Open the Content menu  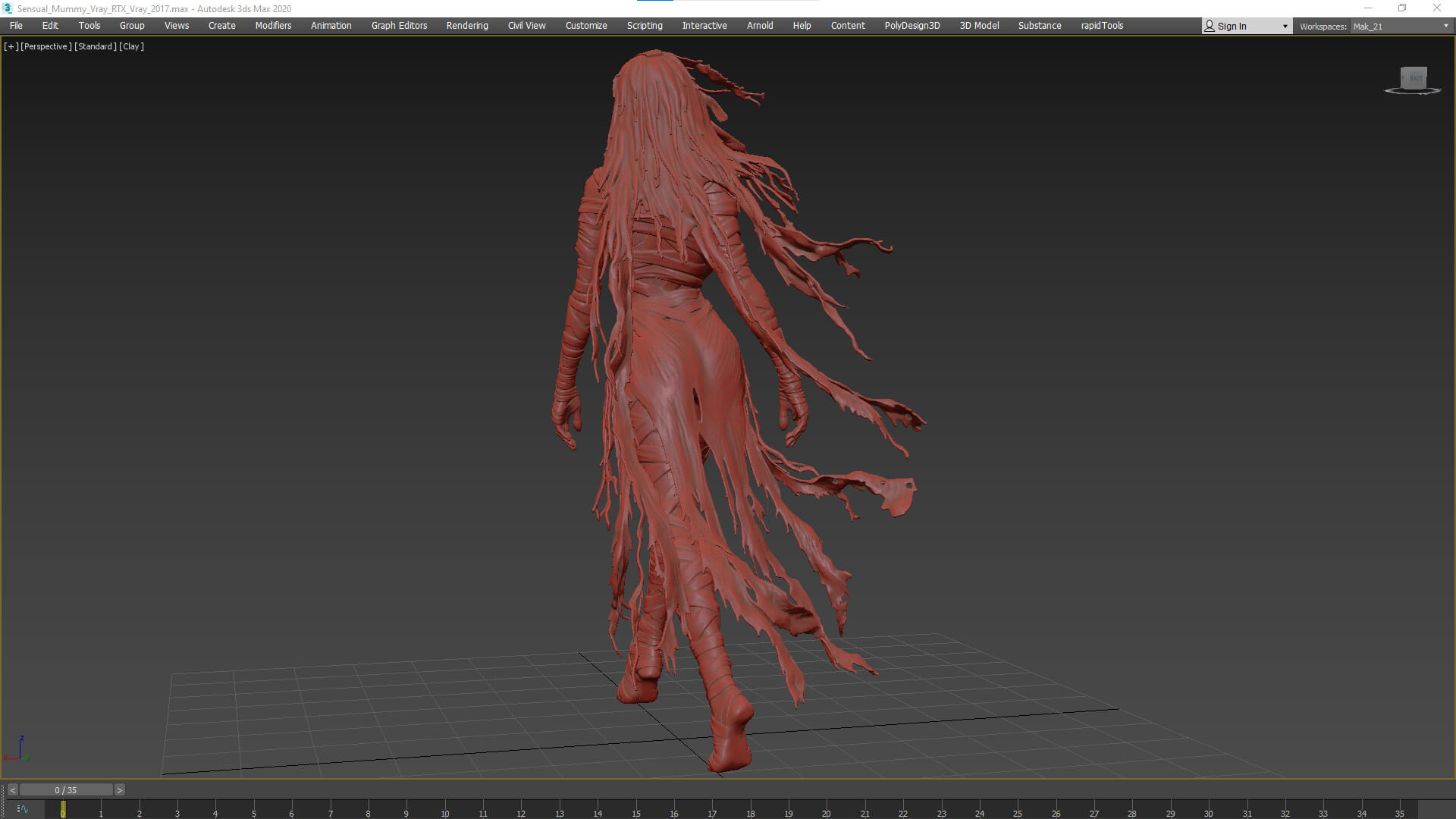coord(848,26)
